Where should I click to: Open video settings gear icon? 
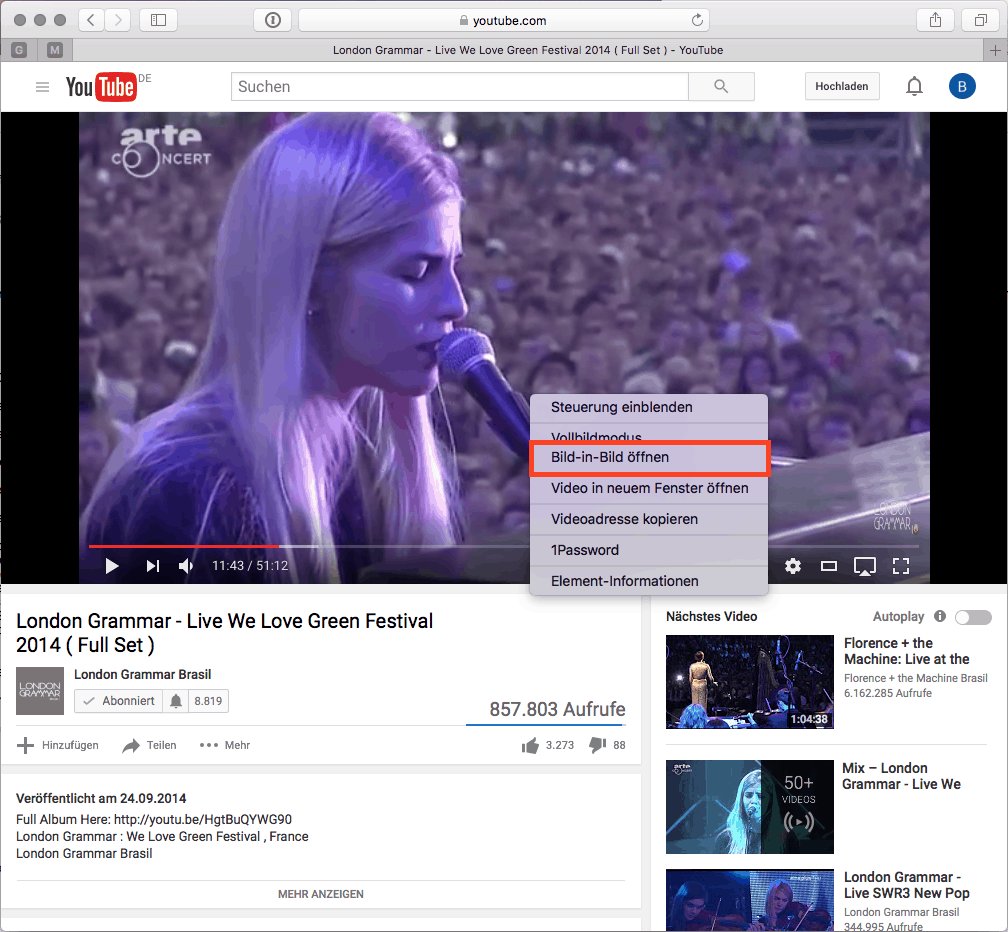click(793, 566)
